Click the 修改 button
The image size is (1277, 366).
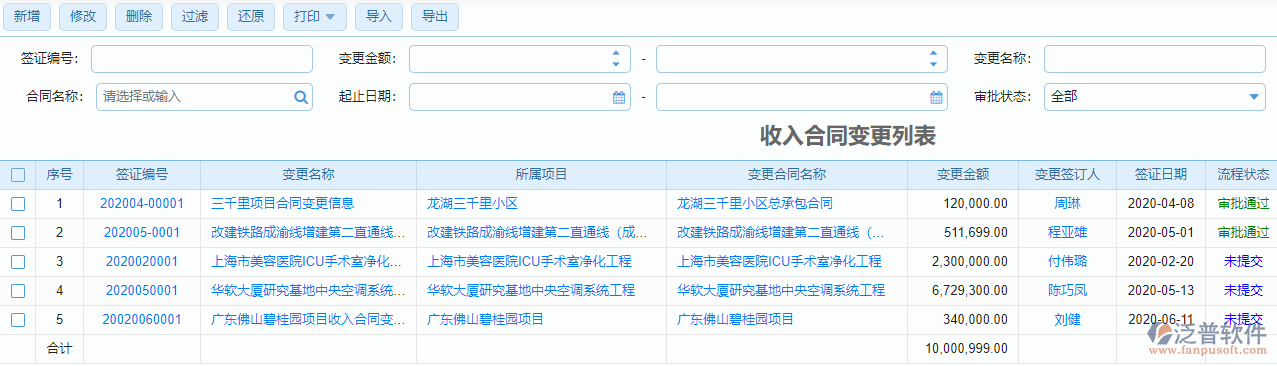84,17
